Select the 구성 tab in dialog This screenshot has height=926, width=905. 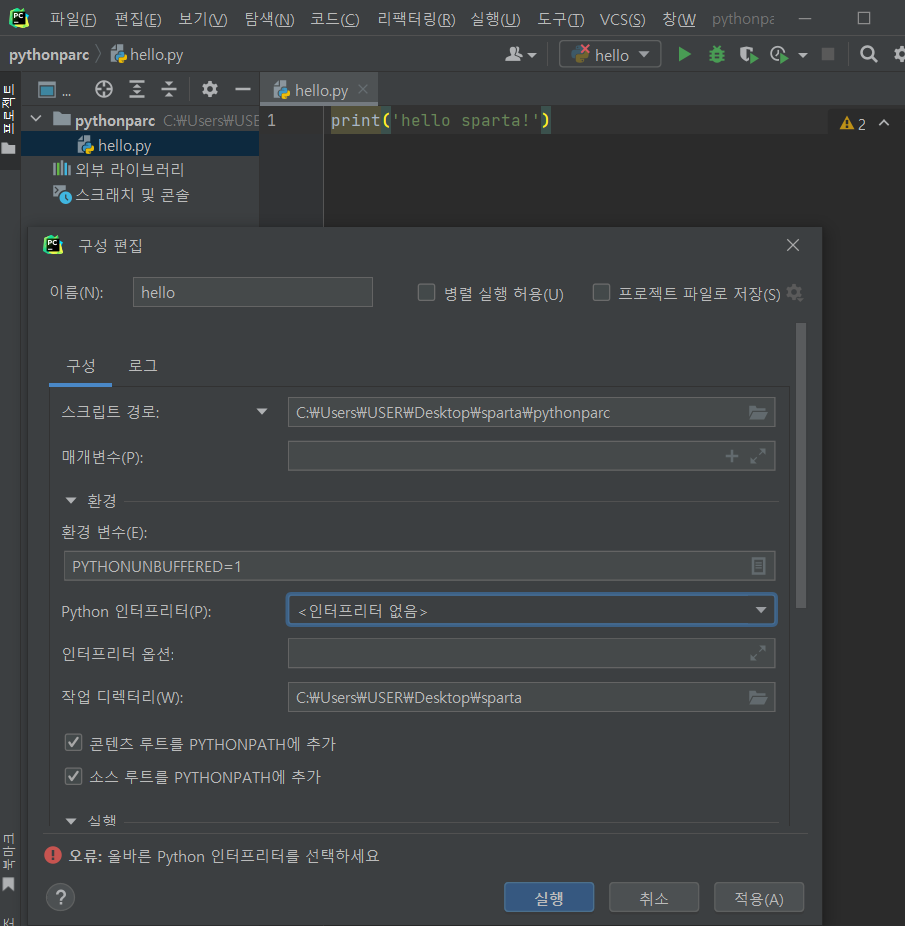pos(80,366)
